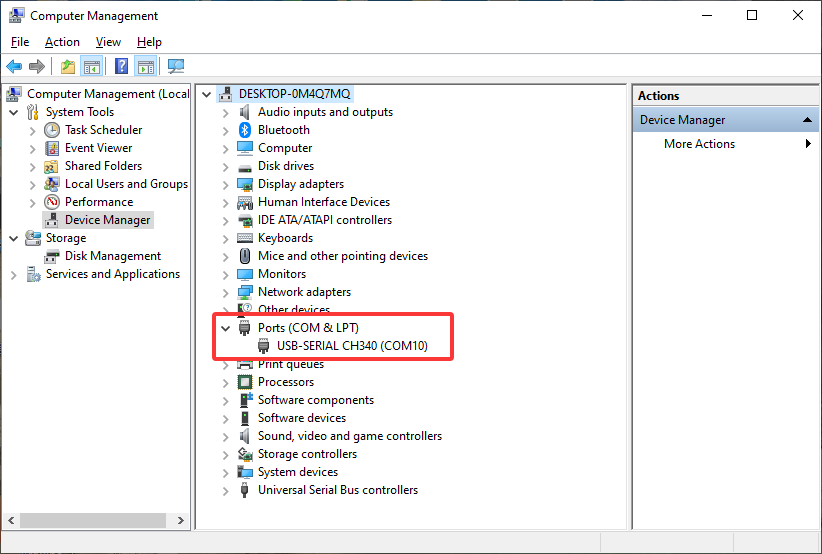This screenshot has width=822, height=554.
Task: Expand the Human Interface Devices node
Action: (225, 203)
